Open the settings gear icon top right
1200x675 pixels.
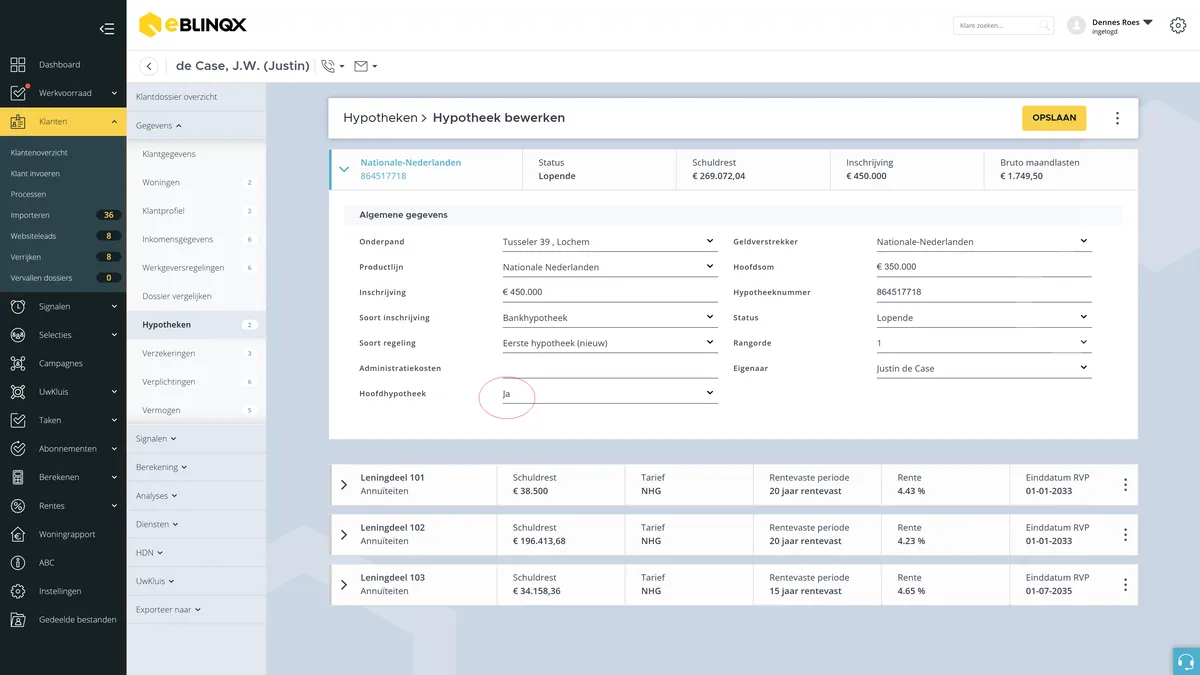[x=1178, y=26]
